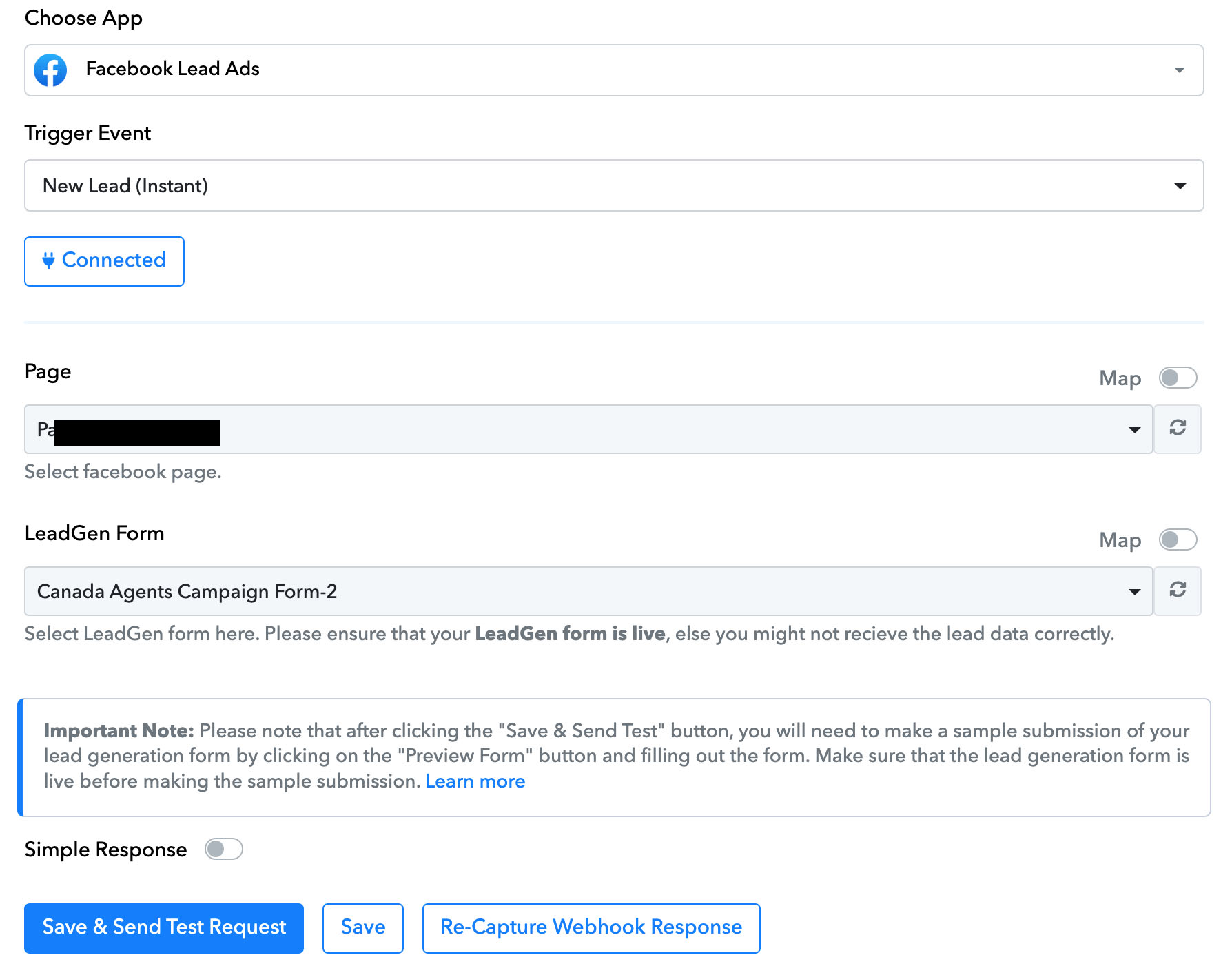Click the 'LeadGen form is live' bold text
The image size is (1232, 966).
[x=571, y=634]
